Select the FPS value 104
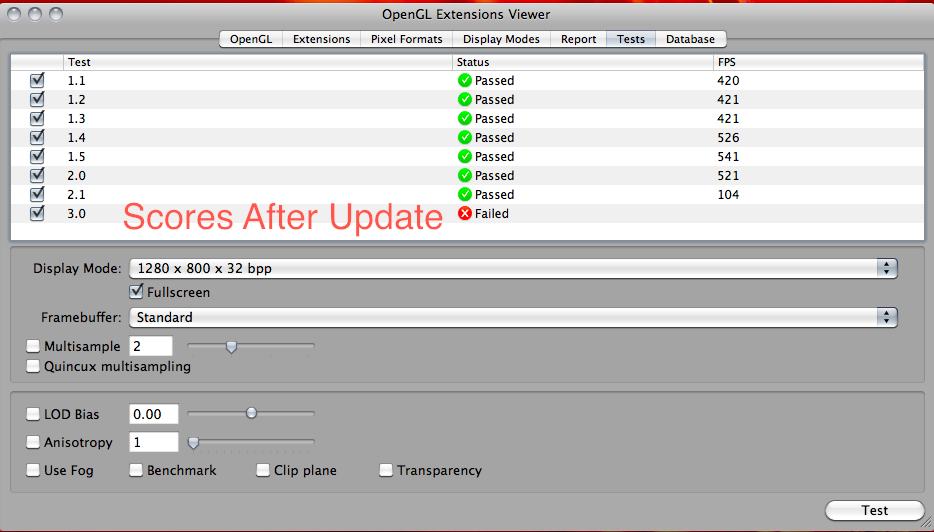Image resolution: width=934 pixels, height=532 pixels. pos(728,195)
